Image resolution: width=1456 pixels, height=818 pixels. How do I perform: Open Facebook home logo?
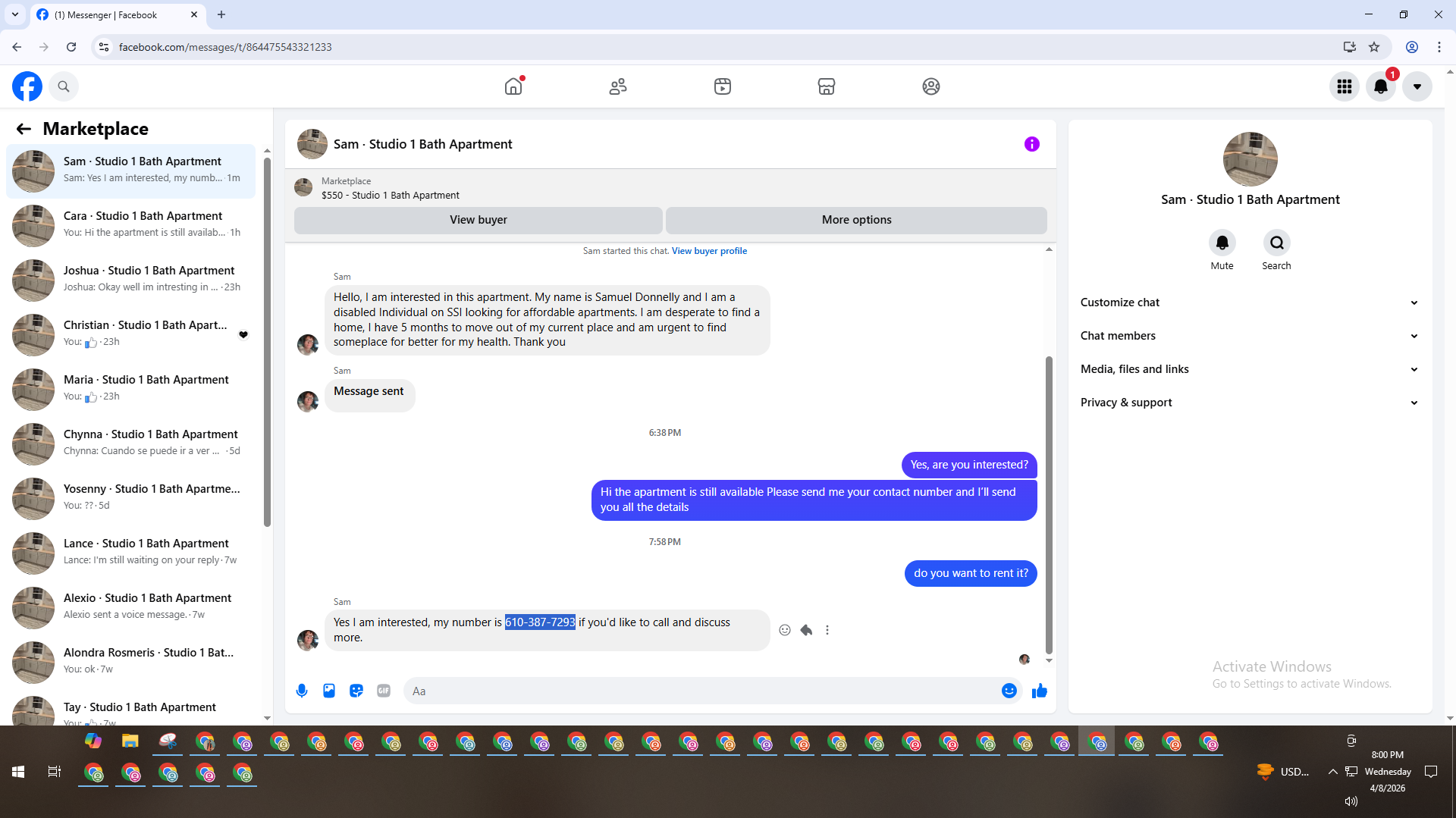pyautogui.click(x=27, y=86)
